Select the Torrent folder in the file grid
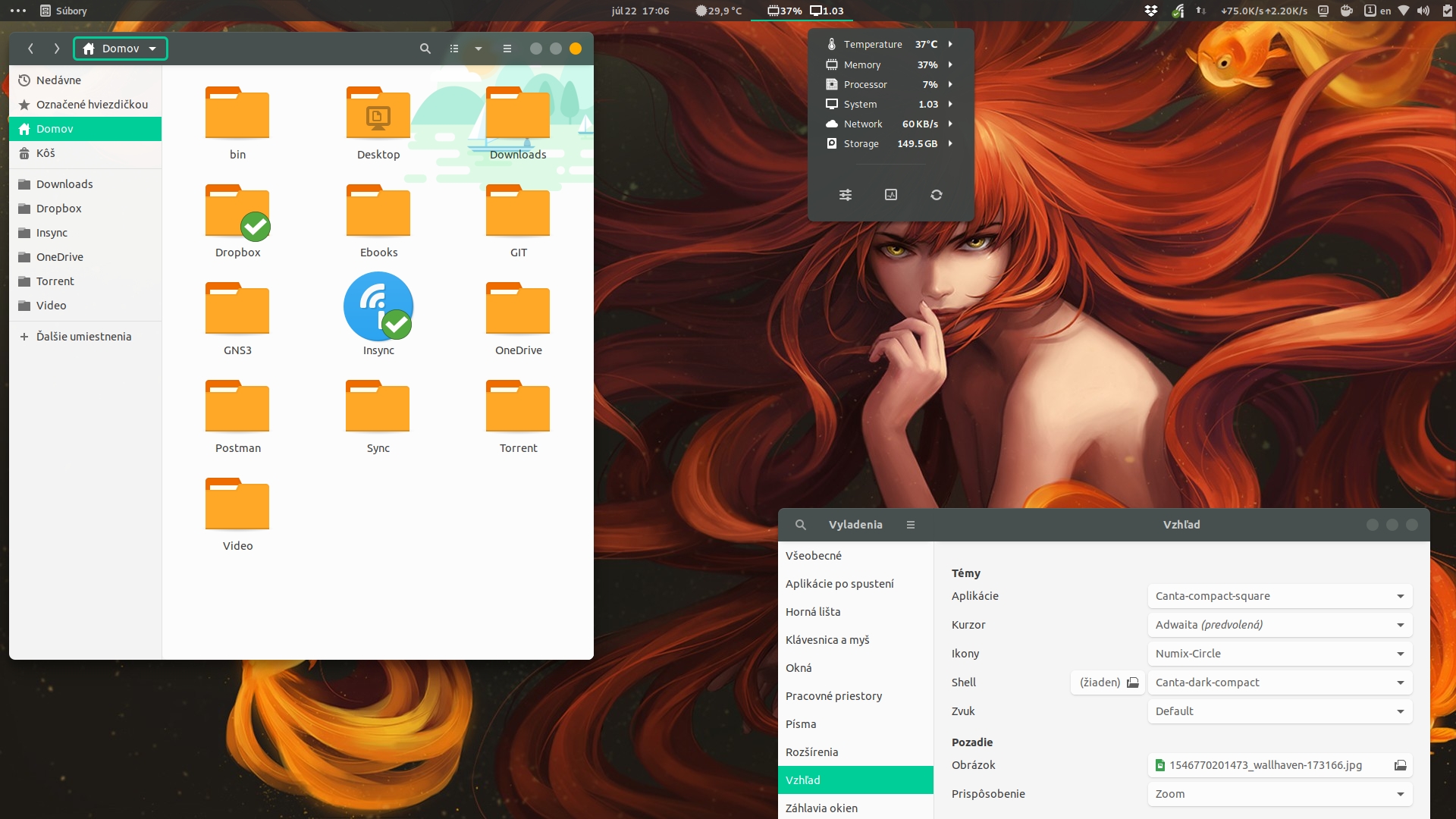The height and width of the screenshot is (819, 1456). tap(518, 406)
